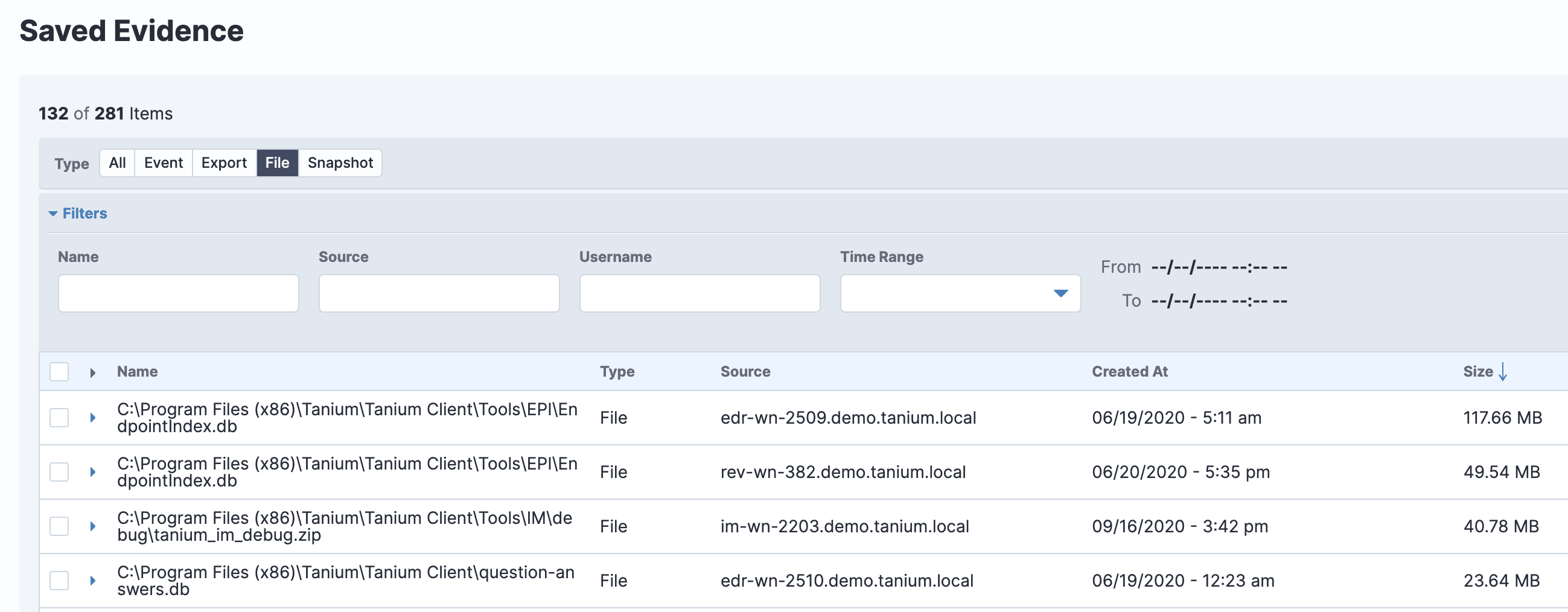1568x612 pixels.
Task: Click date 09/16/2020 - 3:42 pm
Action: tap(1180, 526)
